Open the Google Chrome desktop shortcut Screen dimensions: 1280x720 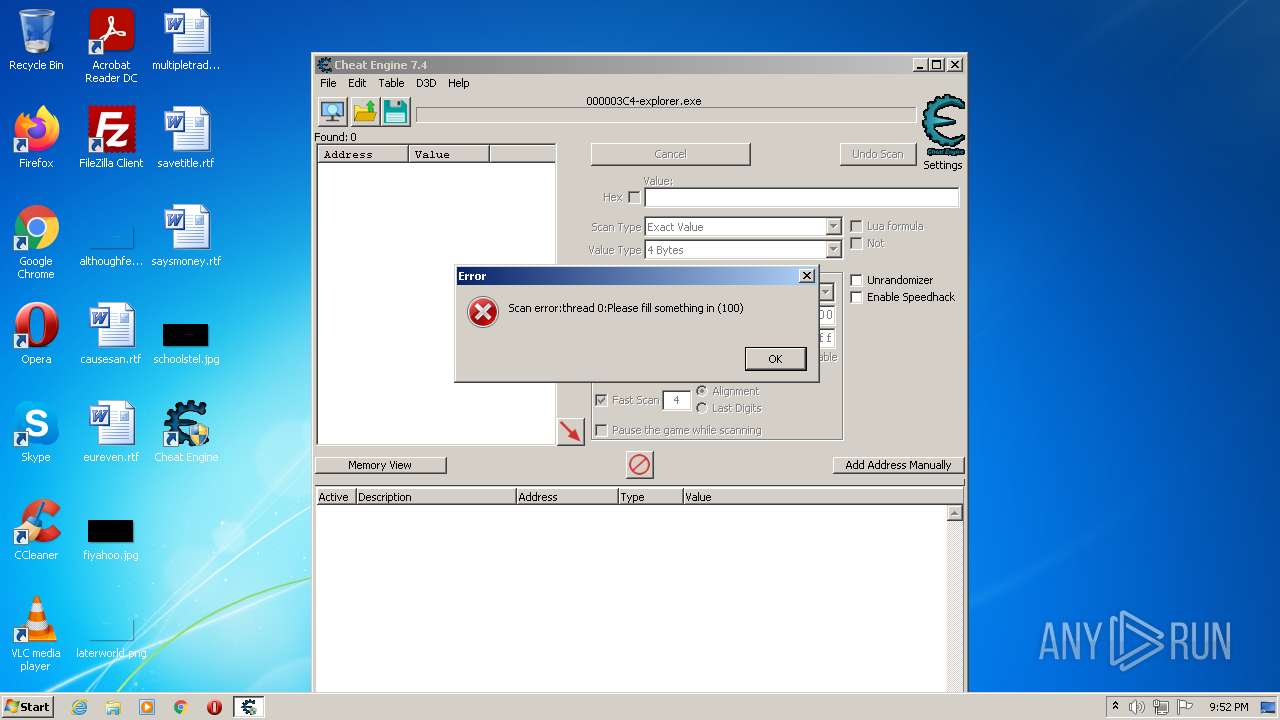click(x=36, y=243)
